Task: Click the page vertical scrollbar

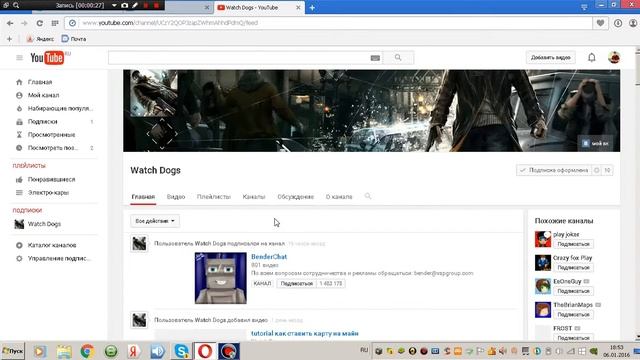Action: [x=637, y=192]
